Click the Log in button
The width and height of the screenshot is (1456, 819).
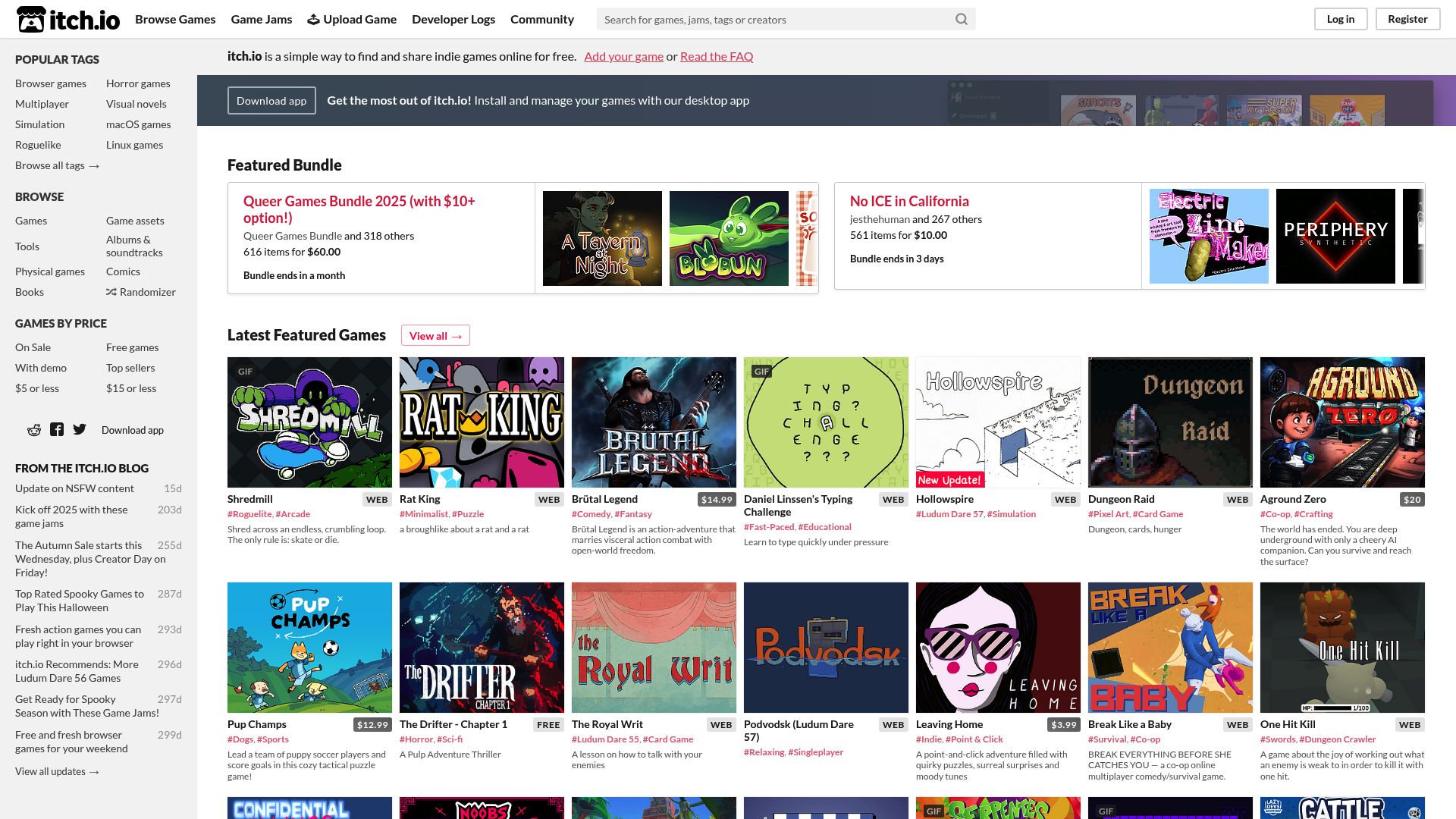click(x=1341, y=19)
